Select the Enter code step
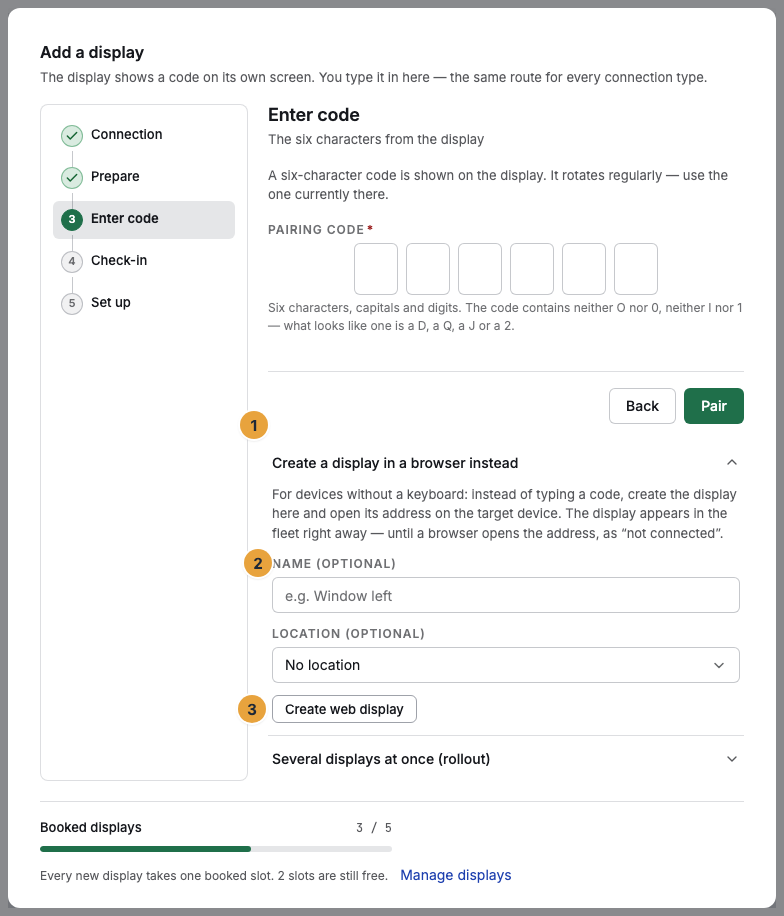Screen dimensions: 784x916 tap(144, 220)
